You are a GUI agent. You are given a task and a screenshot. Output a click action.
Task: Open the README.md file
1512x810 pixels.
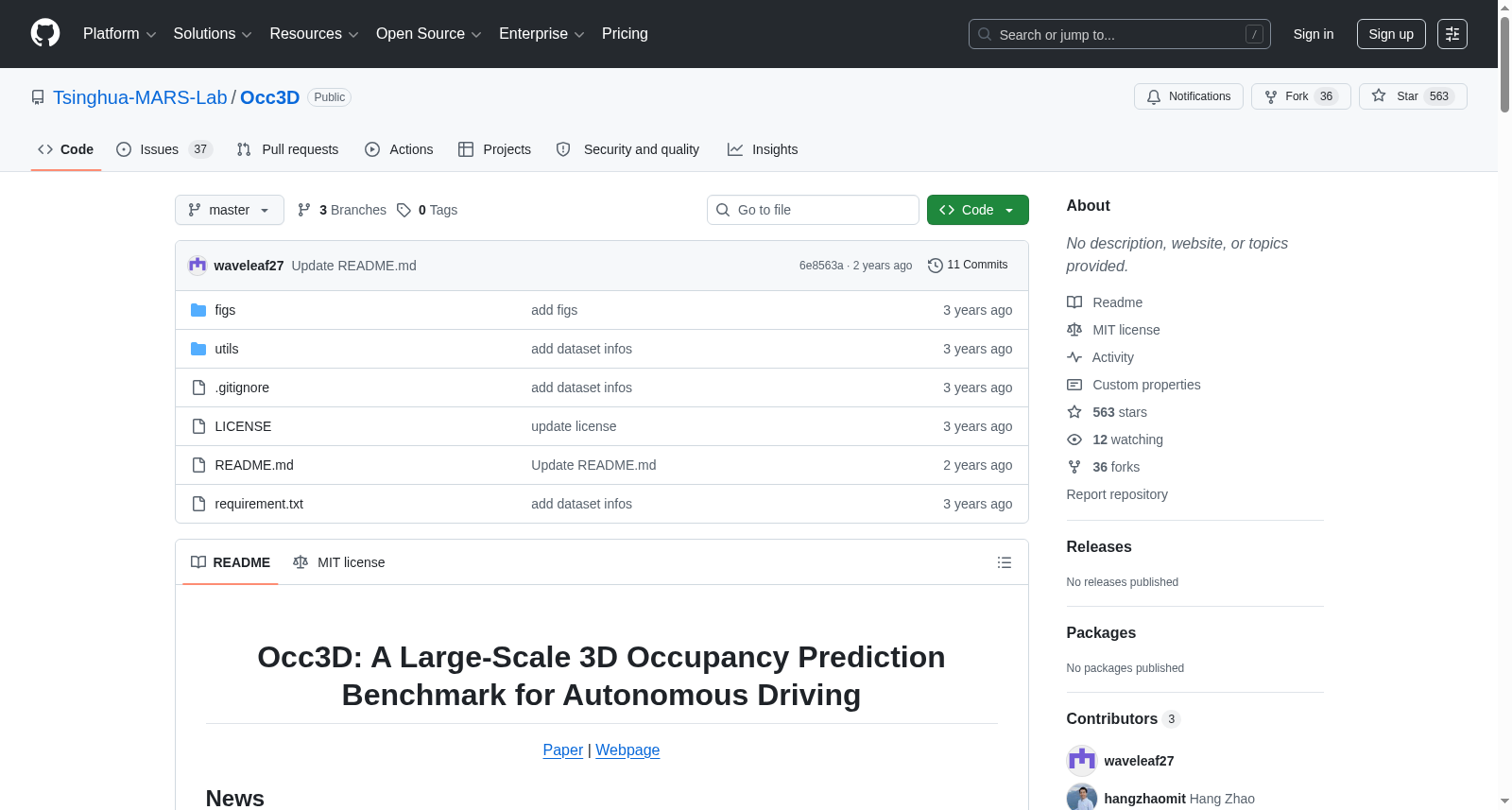pos(254,465)
